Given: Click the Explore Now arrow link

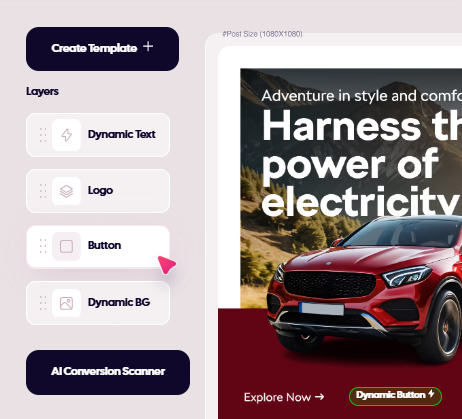Looking at the screenshot, I should coord(284,397).
